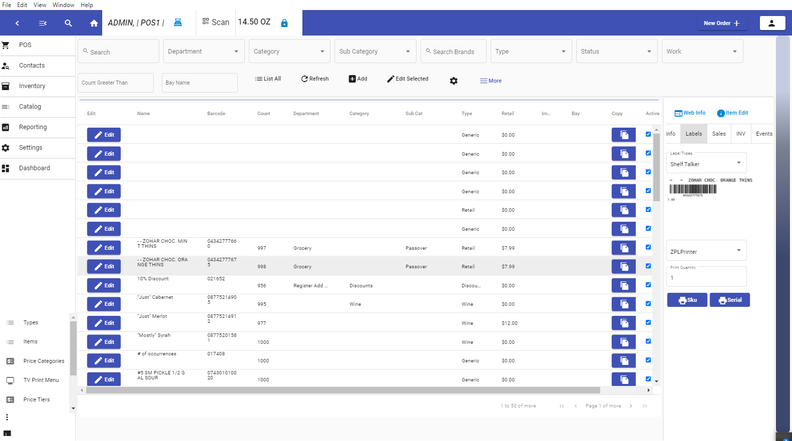Open the Web Info link
792x441 pixels.
[x=690, y=113]
